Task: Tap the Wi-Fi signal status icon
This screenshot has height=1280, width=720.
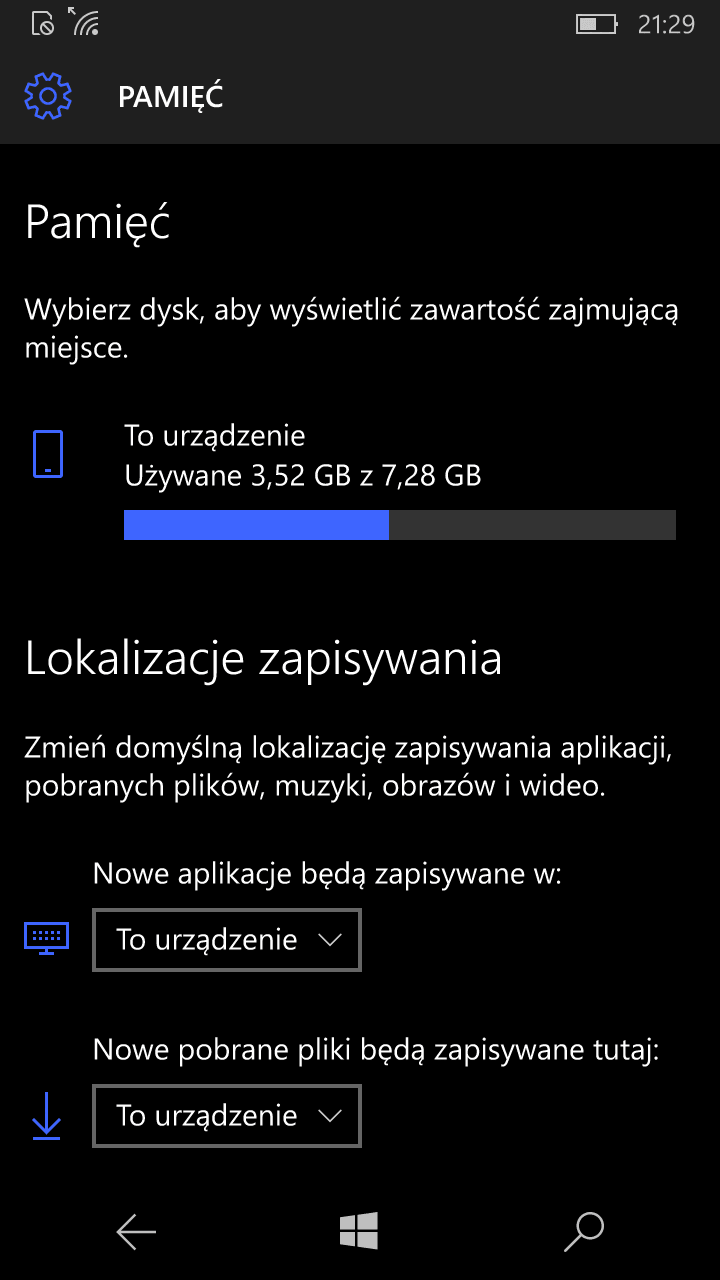Action: tap(83, 21)
